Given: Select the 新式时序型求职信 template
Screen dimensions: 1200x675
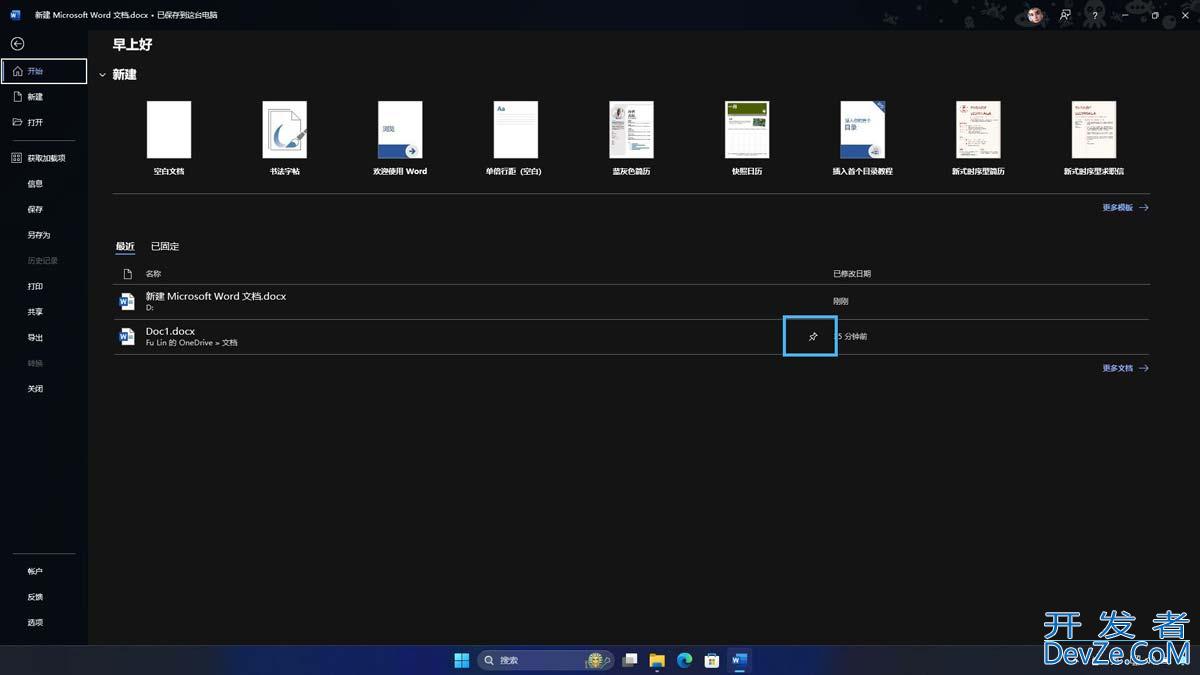Looking at the screenshot, I should 1093,138.
